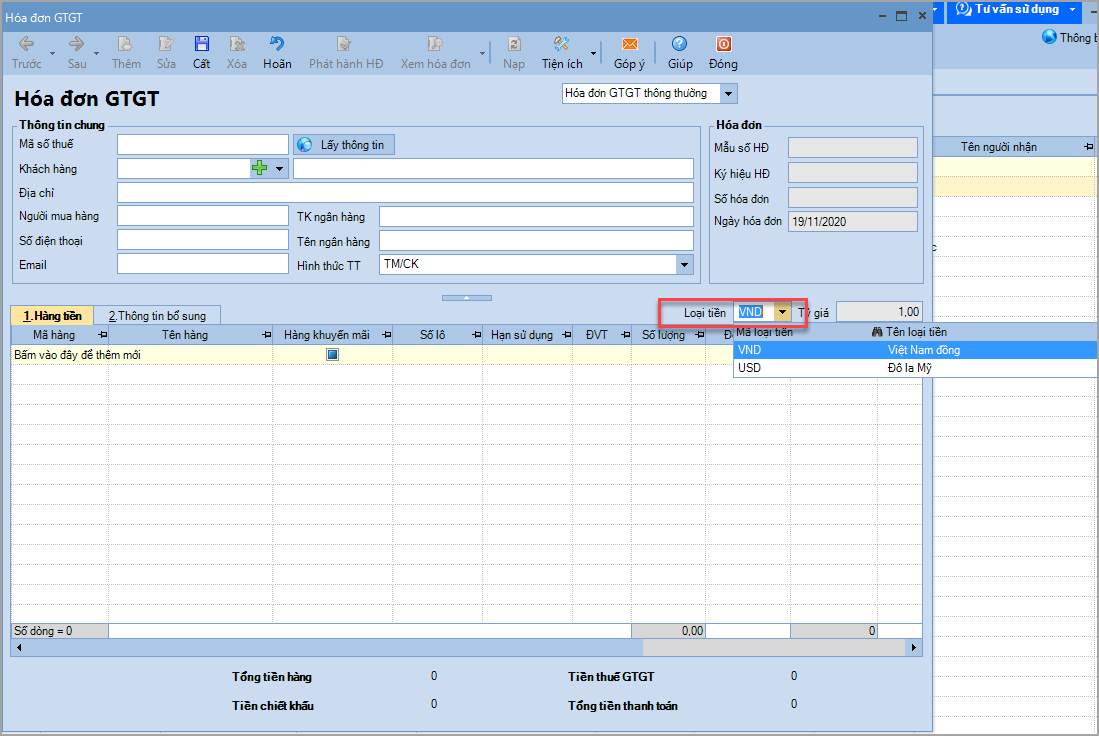This screenshot has height=736, width=1099.
Task: Close the Hóa đơn GTGT window
Action: tap(922, 16)
